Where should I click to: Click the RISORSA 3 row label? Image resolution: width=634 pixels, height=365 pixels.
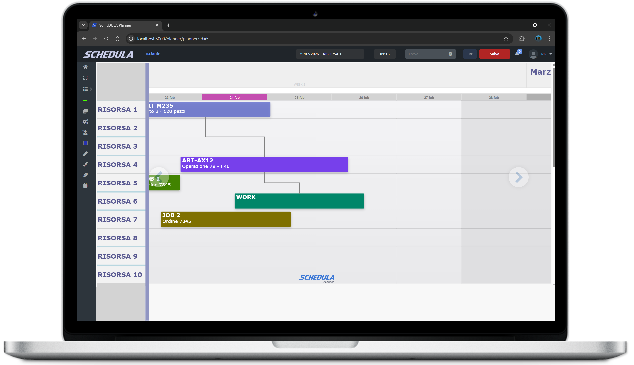tap(117, 146)
